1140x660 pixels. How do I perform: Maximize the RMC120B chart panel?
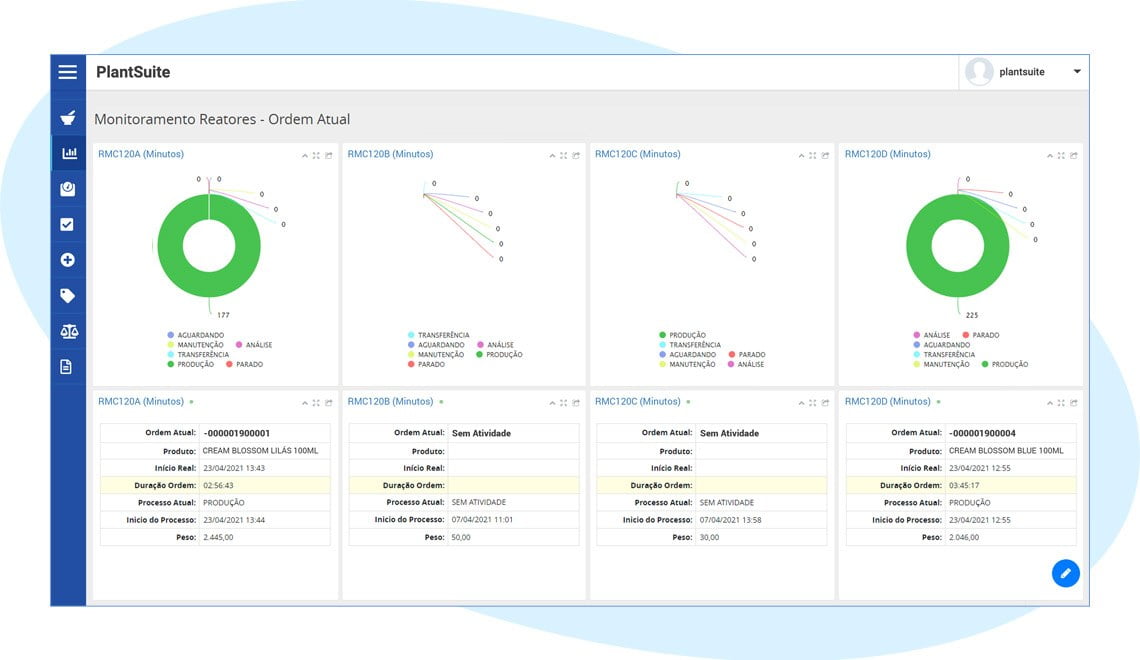tap(563, 156)
